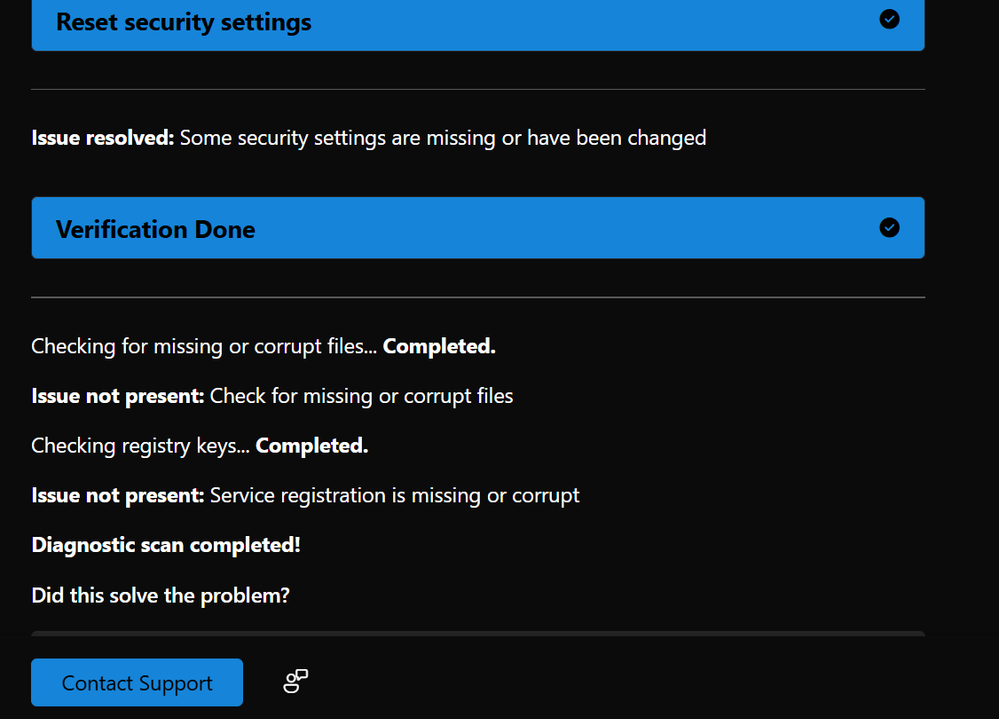Viewport: 999px width, 719px height.
Task: Click the 'Checking registry keys...' status text
Action: pyautogui.click(x=141, y=446)
